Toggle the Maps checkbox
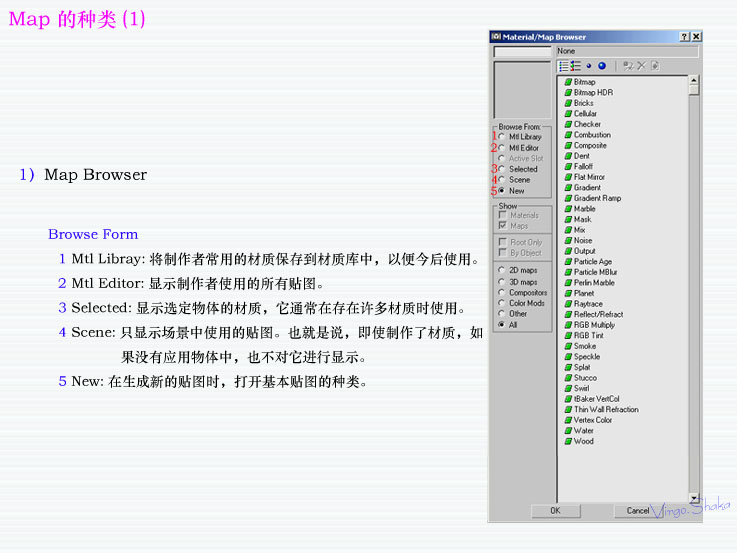 502,226
